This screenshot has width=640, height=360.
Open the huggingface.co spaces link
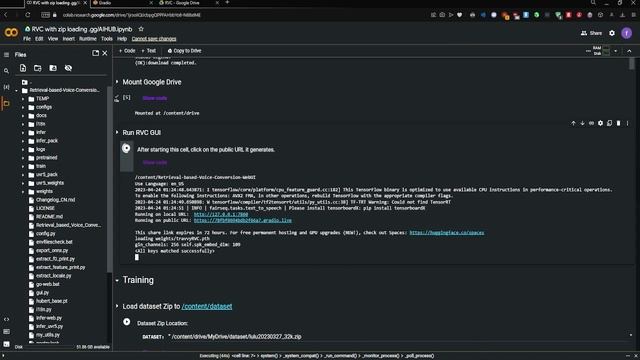pyautogui.click(x=447, y=233)
